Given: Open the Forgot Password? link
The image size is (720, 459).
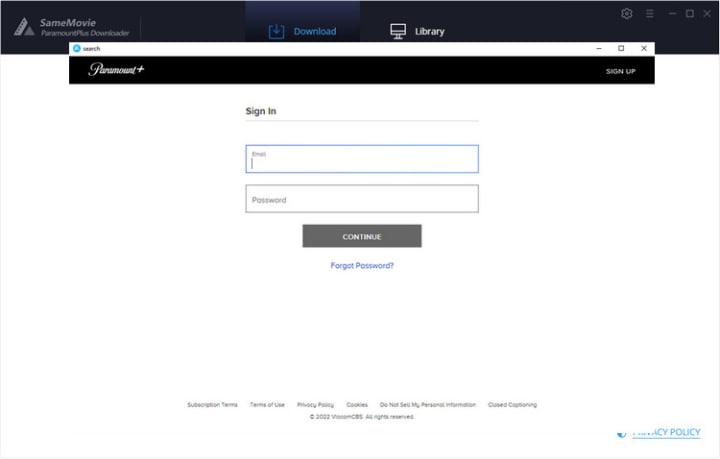Looking at the screenshot, I should [362, 265].
